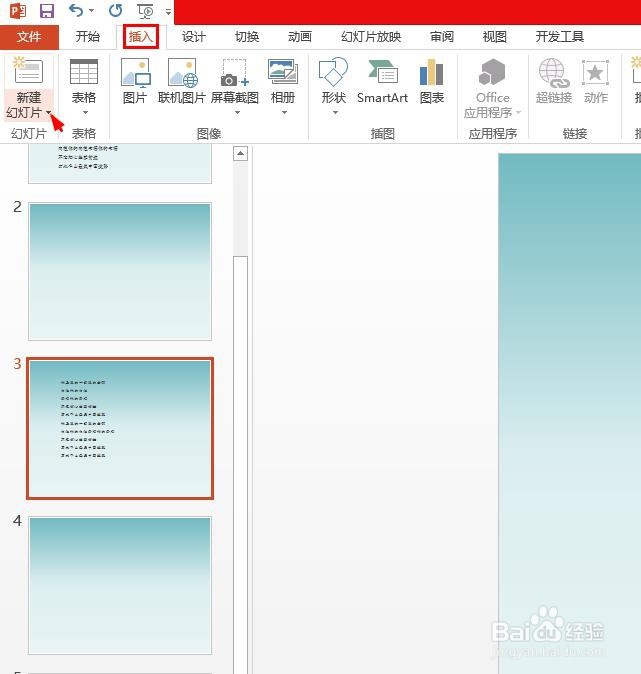This screenshot has width=641, height=674.
Task: Switch to the 视图 (View) tab
Action: click(495, 37)
